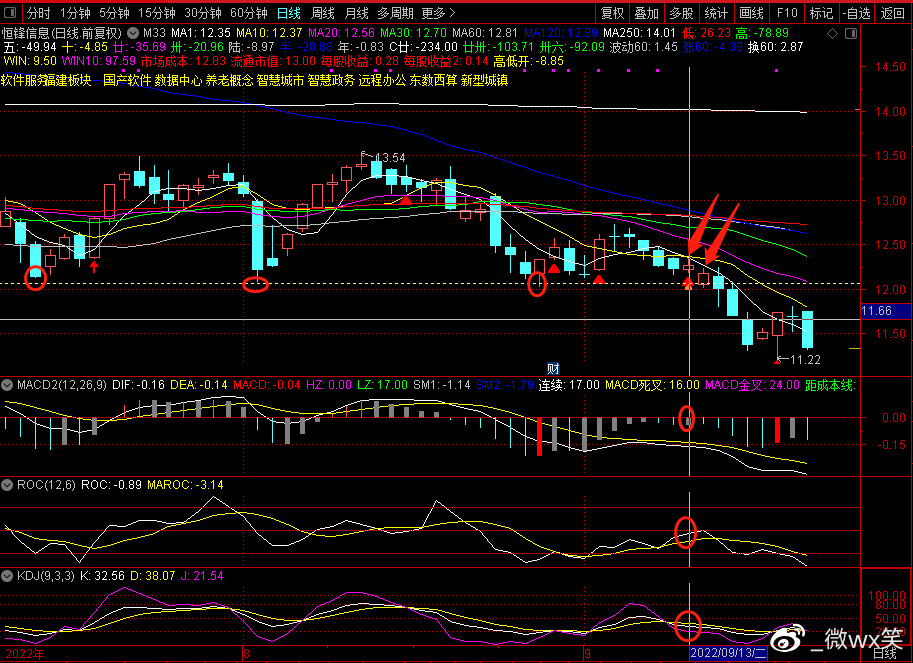Switch to 周线 weekly chart
913x663 pixels.
click(x=322, y=13)
